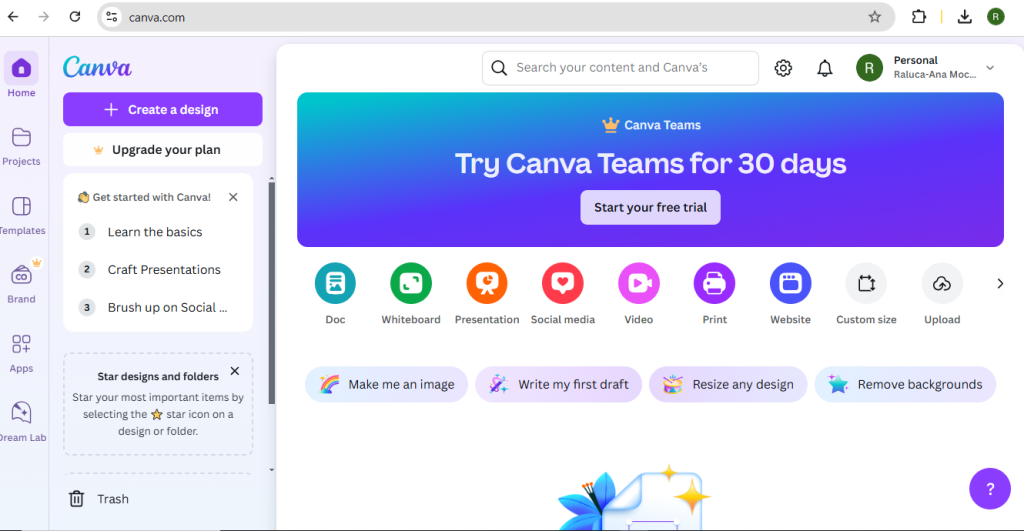Go back in the browser
This screenshot has height=531, width=1024.
13,17
